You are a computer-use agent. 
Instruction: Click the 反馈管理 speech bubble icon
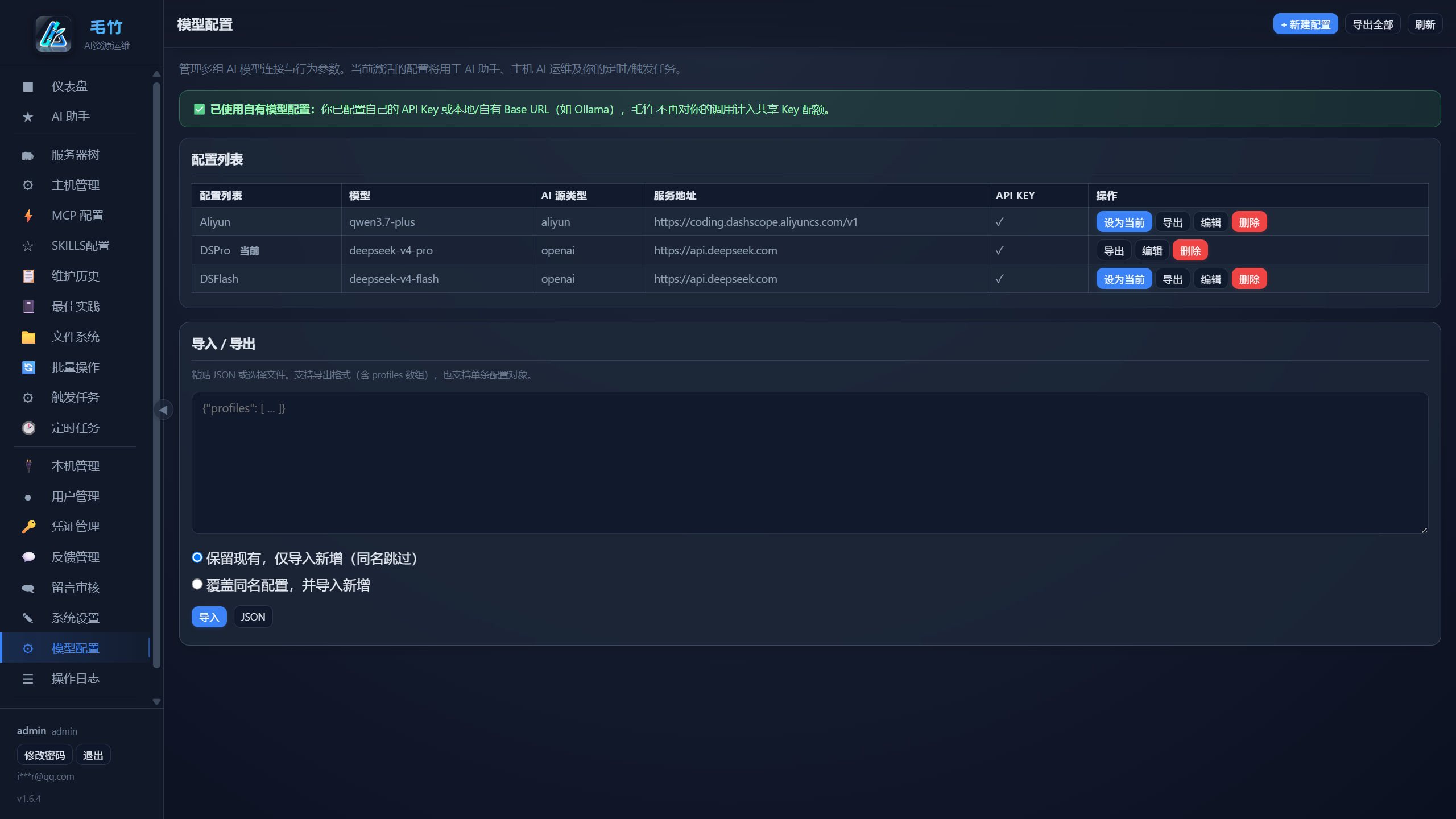(x=28, y=557)
